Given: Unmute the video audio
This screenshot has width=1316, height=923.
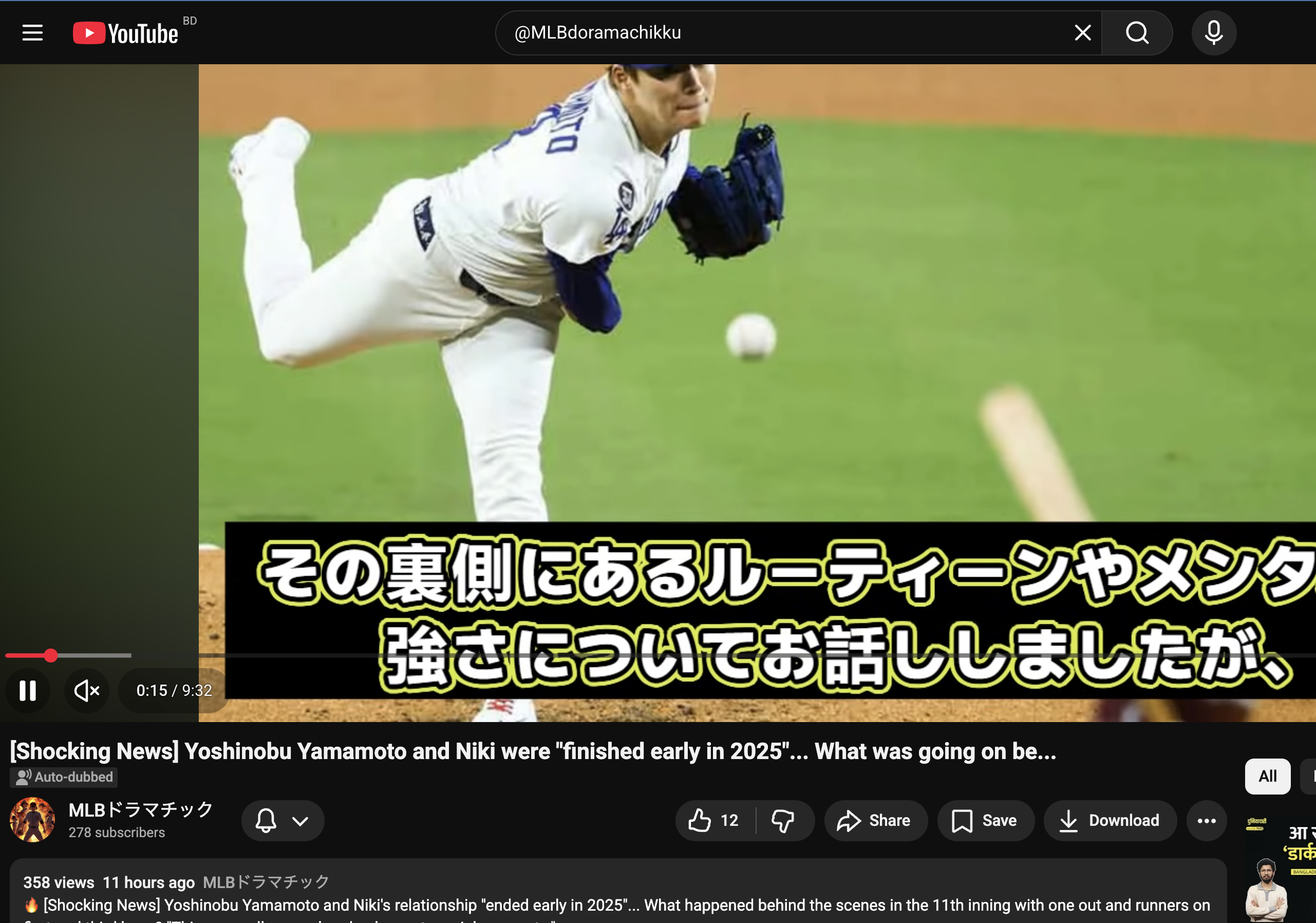Looking at the screenshot, I should click(86, 690).
